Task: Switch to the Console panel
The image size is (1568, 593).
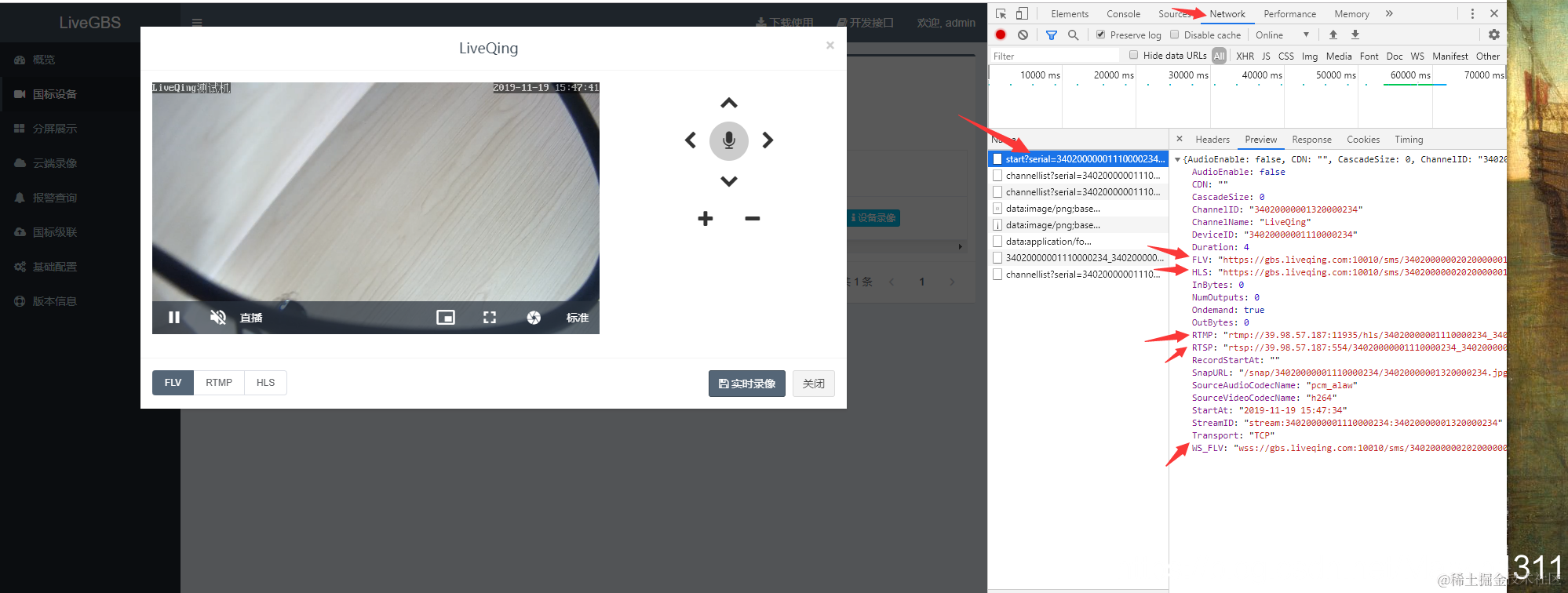Action: coord(1123,14)
